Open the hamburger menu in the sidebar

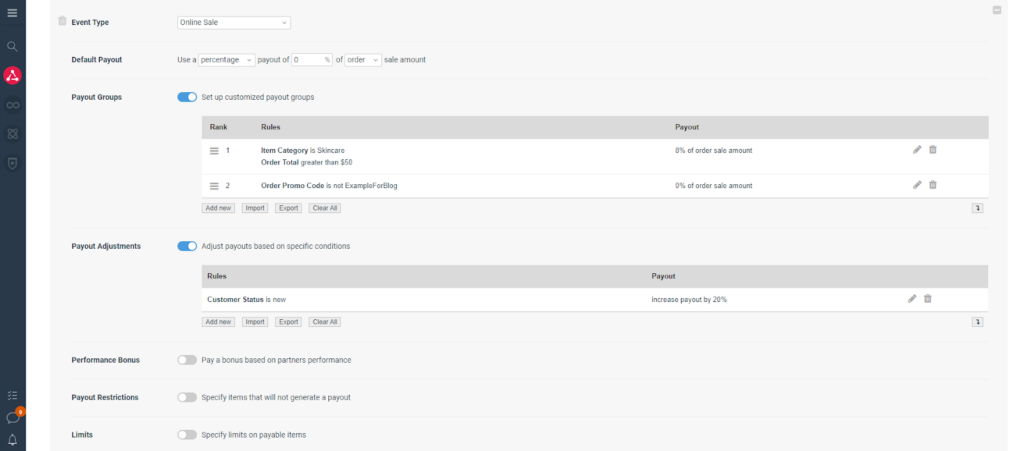(x=12, y=12)
